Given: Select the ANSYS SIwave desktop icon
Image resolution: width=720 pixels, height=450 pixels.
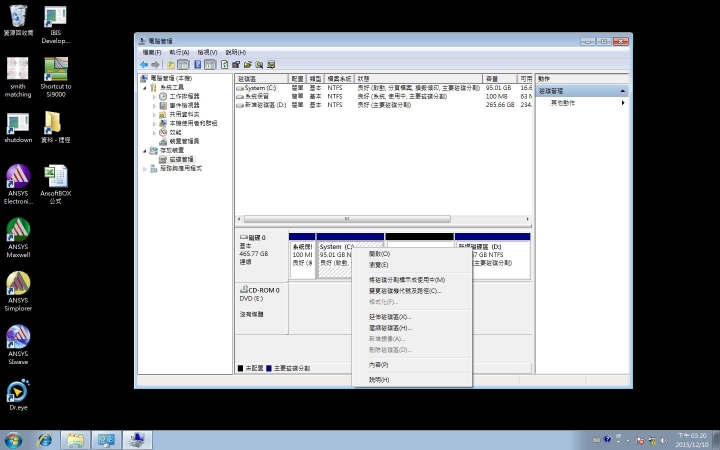Looking at the screenshot, I should [x=18, y=345].
